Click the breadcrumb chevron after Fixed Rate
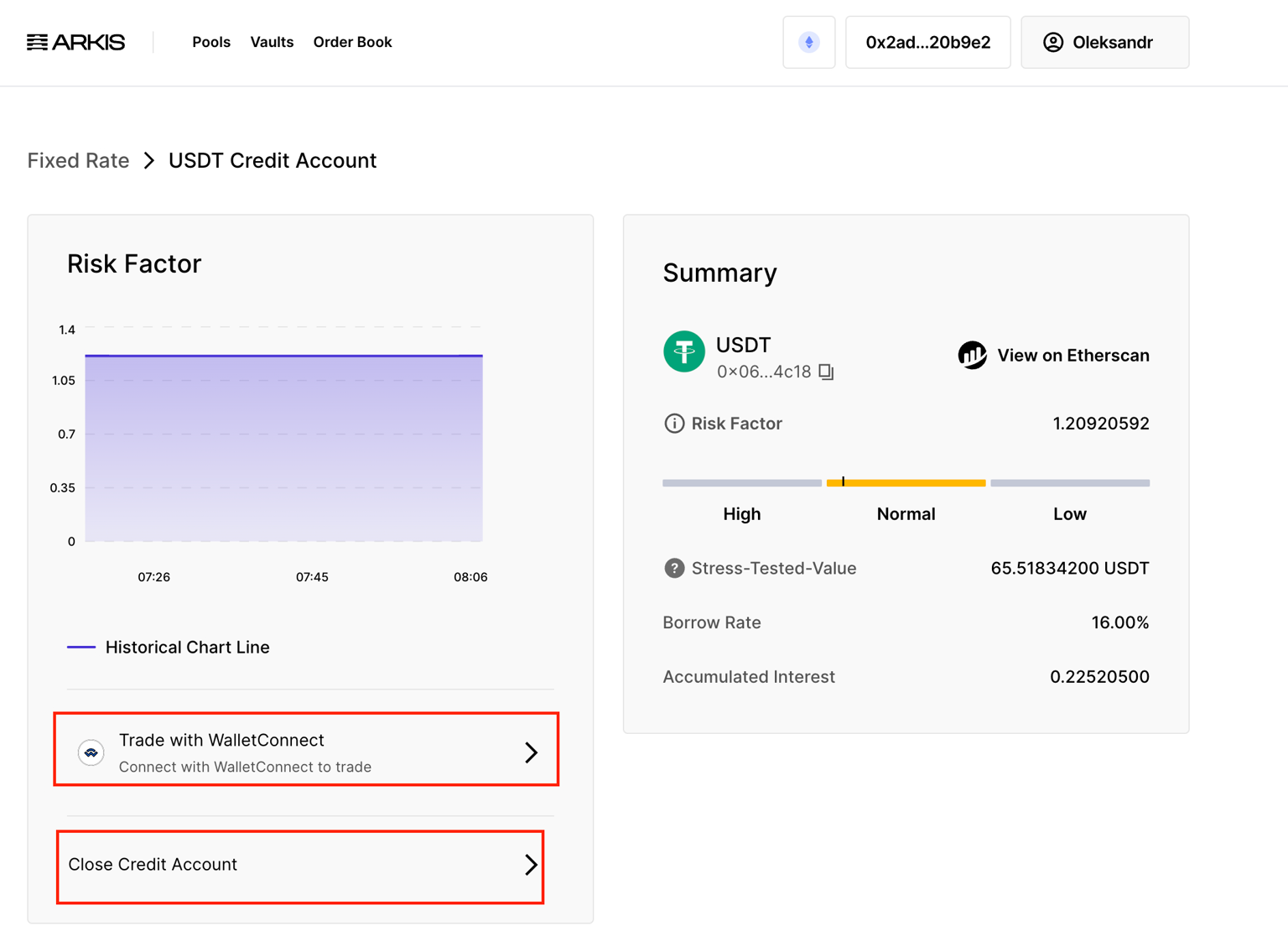 [x=149, y=160]
